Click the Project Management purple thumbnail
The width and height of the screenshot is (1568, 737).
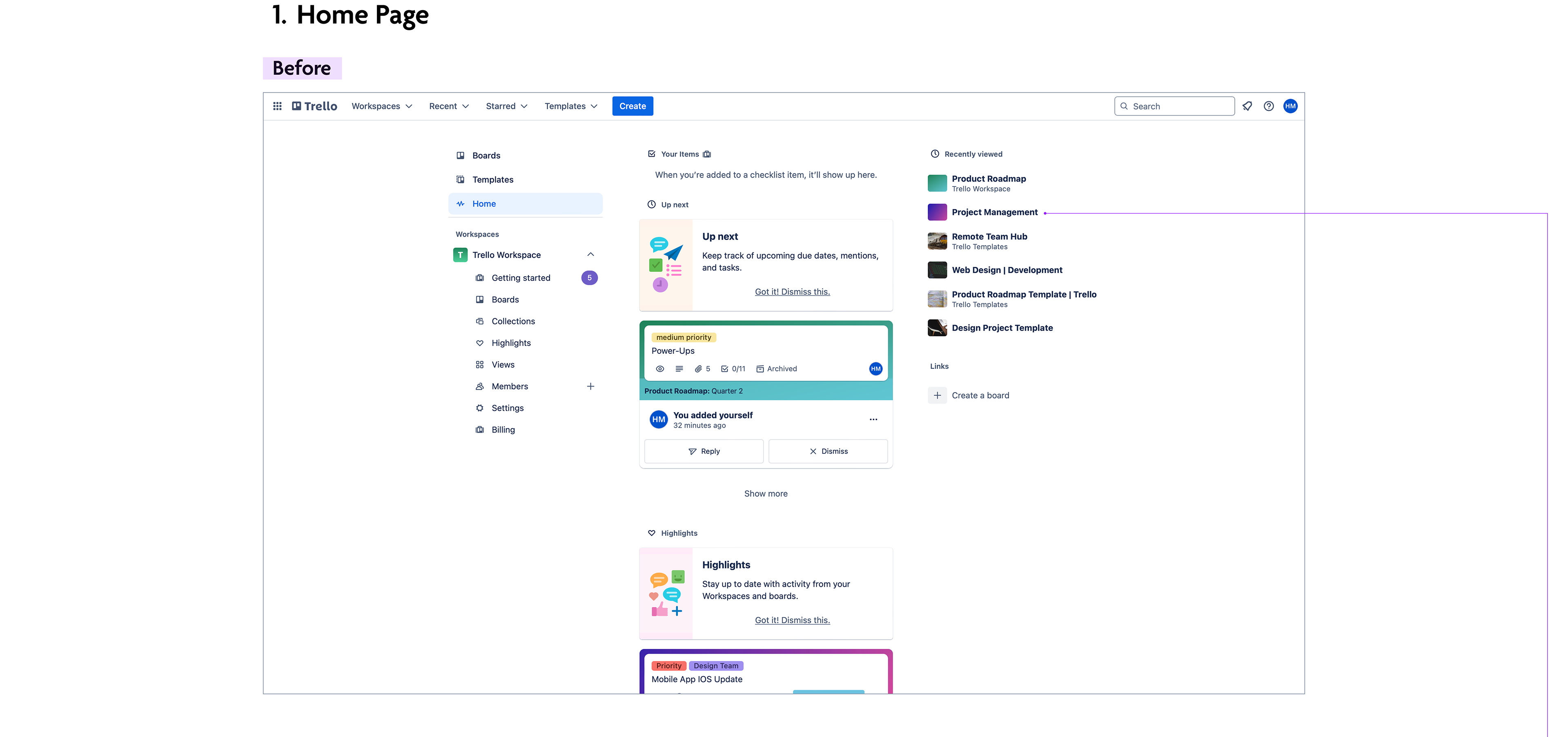pyautogui.click(x=938, y=212)
